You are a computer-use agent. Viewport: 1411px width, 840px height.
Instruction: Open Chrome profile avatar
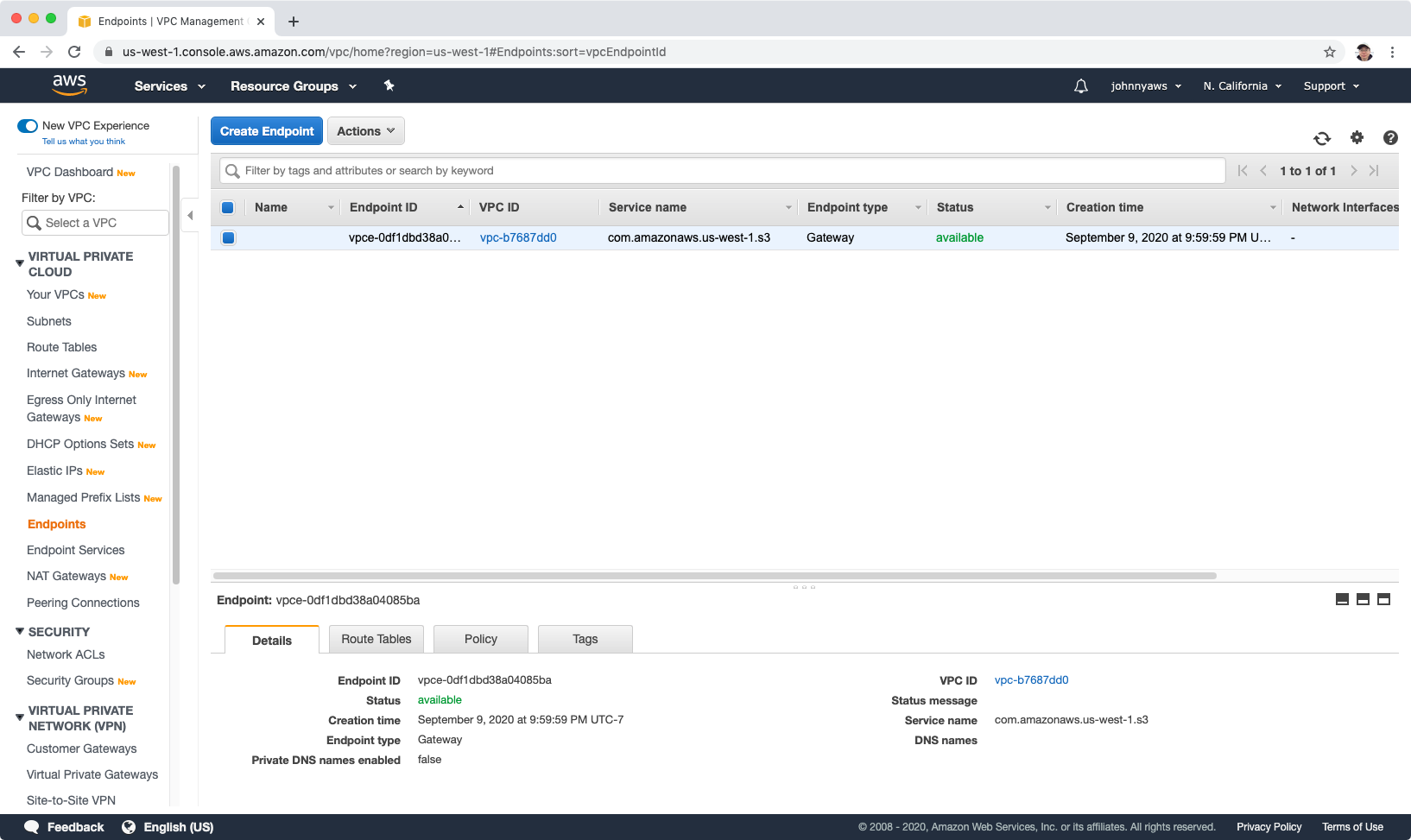point(1364,52)
